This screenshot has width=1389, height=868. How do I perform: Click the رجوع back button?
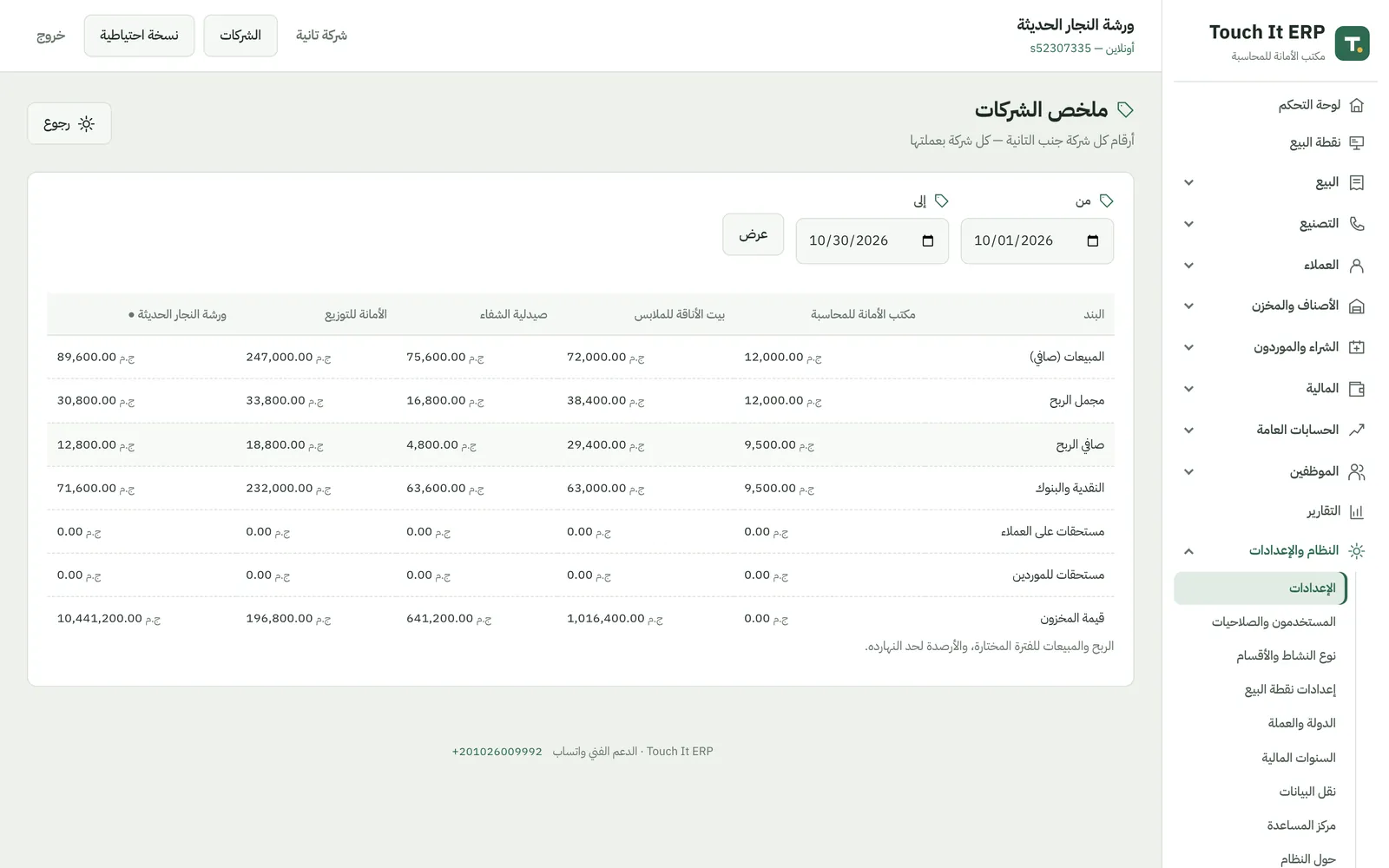(x=69, y=124)
